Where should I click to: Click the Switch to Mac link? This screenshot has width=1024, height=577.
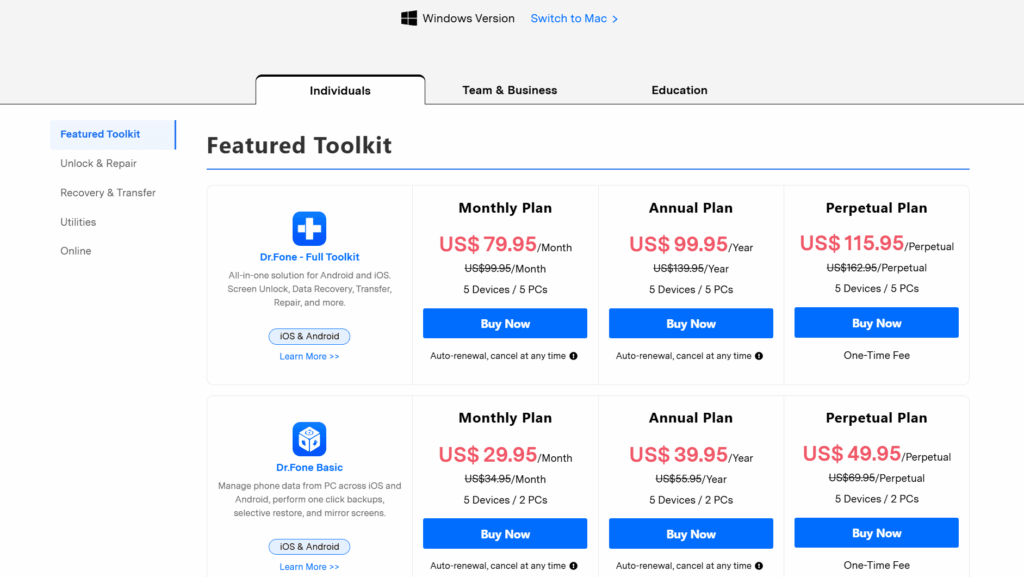coord(574,18)
